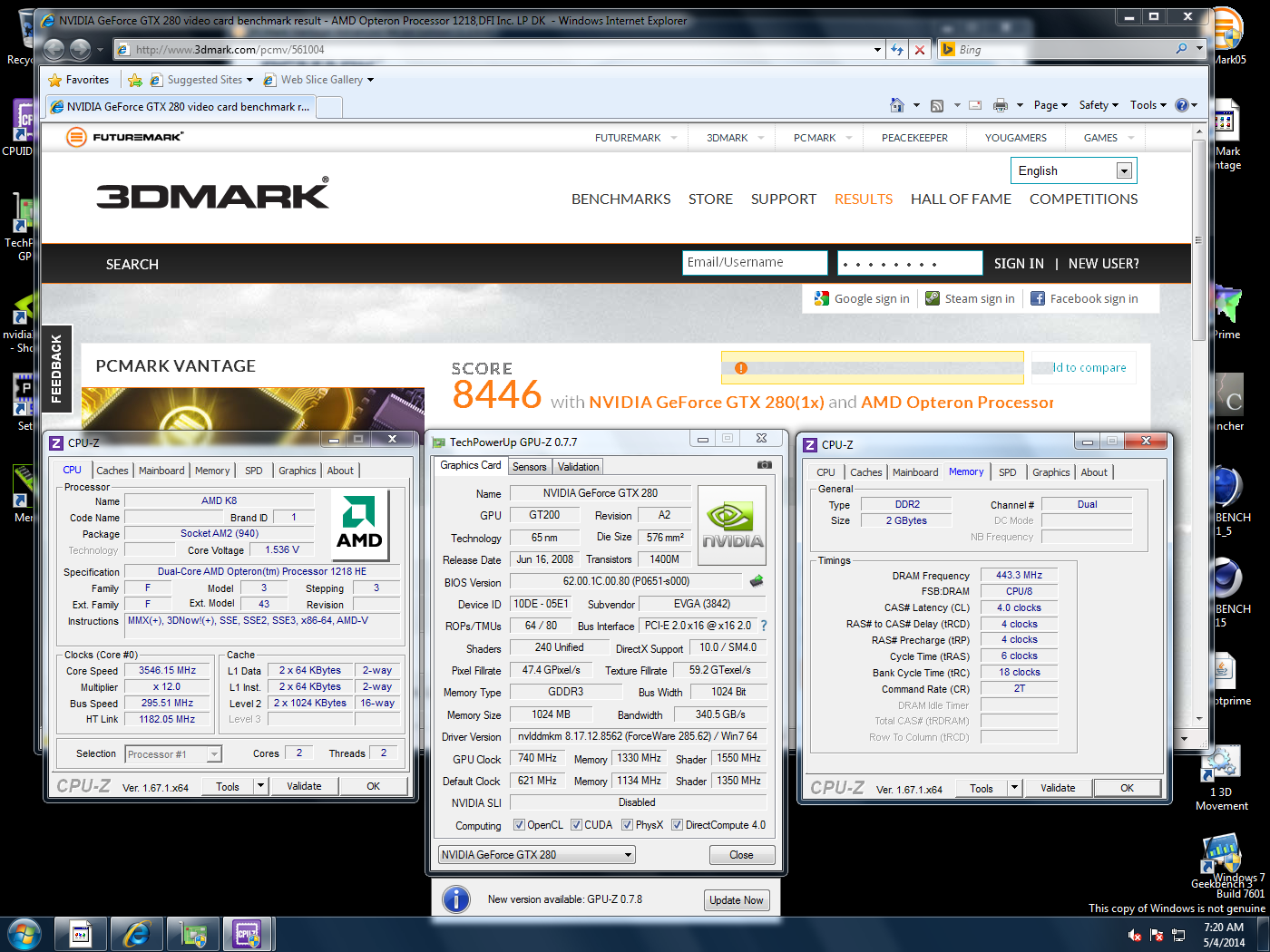Click the NEW USER? link

(1103, 264)
